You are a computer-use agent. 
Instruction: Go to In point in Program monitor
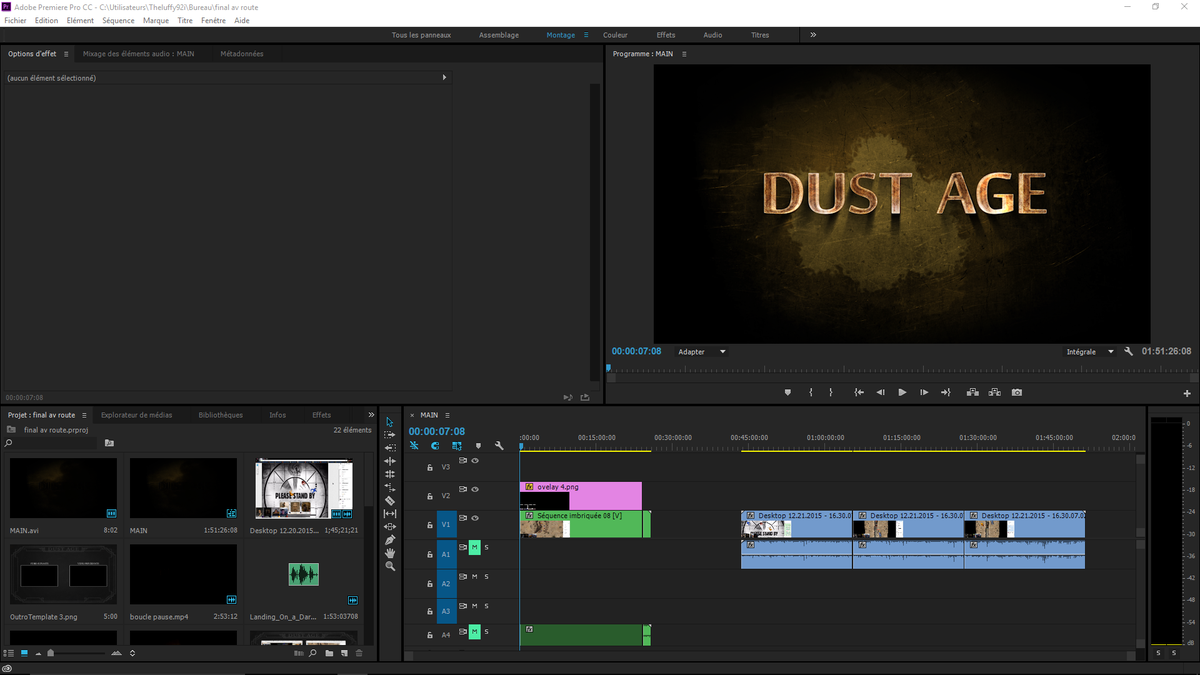pos(859,392)
